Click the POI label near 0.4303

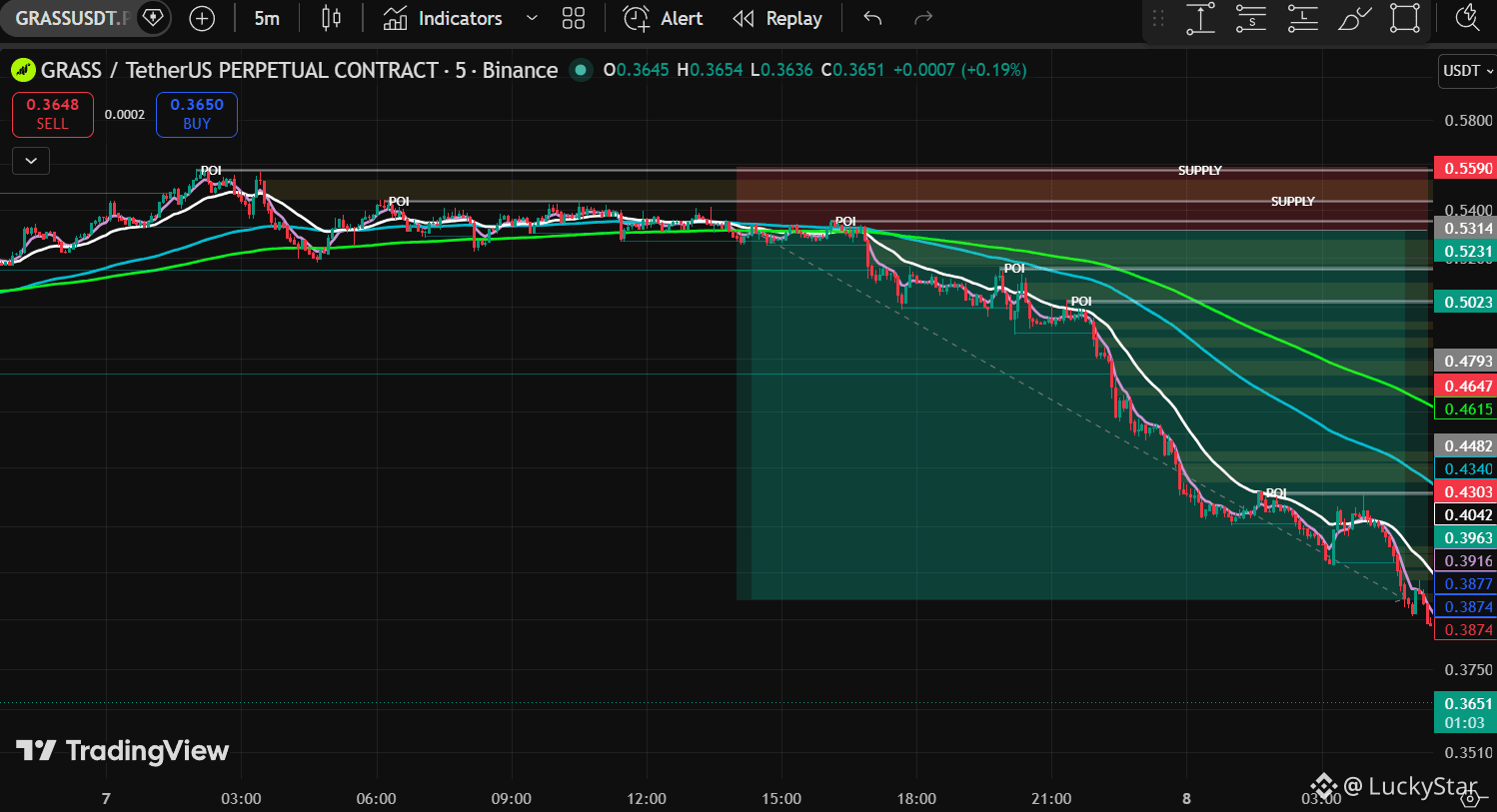1276,493
